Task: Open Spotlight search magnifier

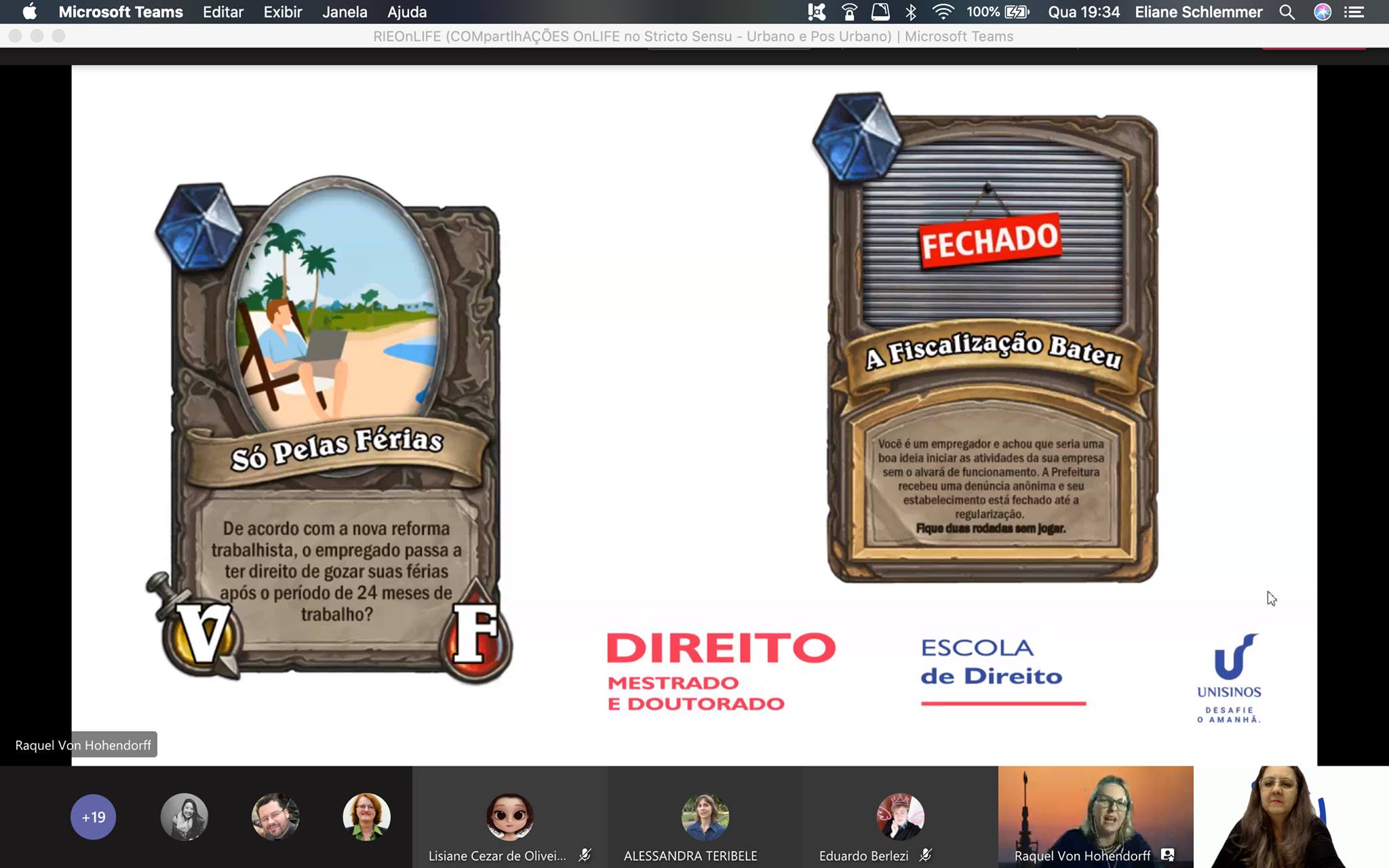Action: [x=1287, y=12]
